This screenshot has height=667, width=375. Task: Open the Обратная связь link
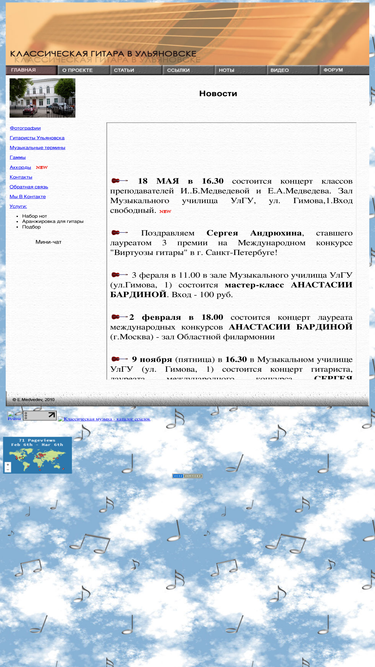pos(29,187)
